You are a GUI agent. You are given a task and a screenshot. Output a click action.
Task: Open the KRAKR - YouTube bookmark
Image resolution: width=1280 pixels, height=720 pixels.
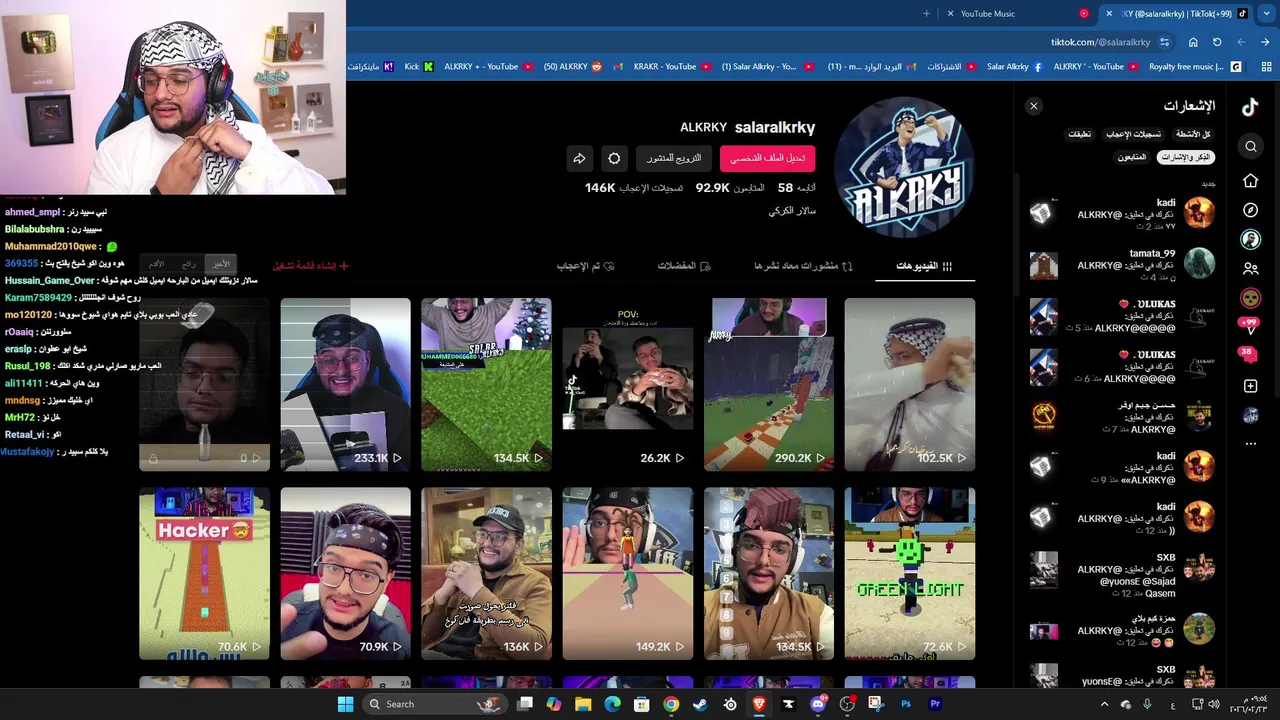[x=672, y=66]
